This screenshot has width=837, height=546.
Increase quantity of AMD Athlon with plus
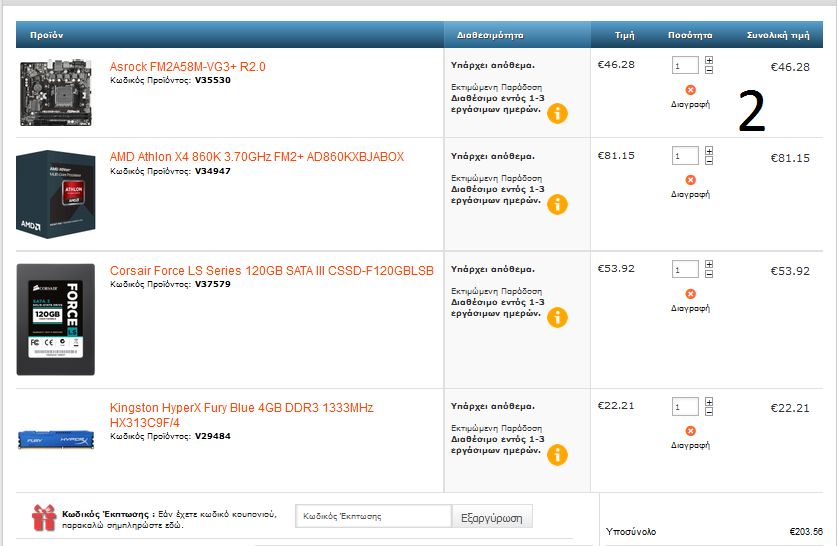(x=709, y=151)
